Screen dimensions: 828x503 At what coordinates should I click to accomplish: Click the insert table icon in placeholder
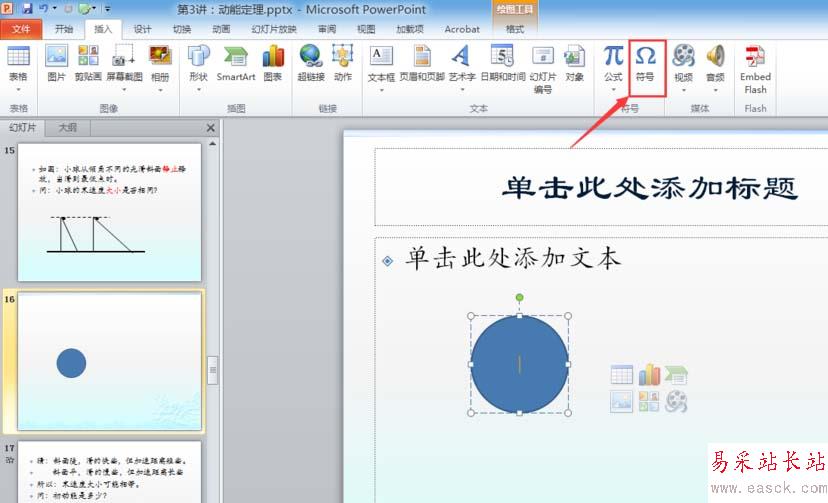pyautogui.click(x=622, y=375)
